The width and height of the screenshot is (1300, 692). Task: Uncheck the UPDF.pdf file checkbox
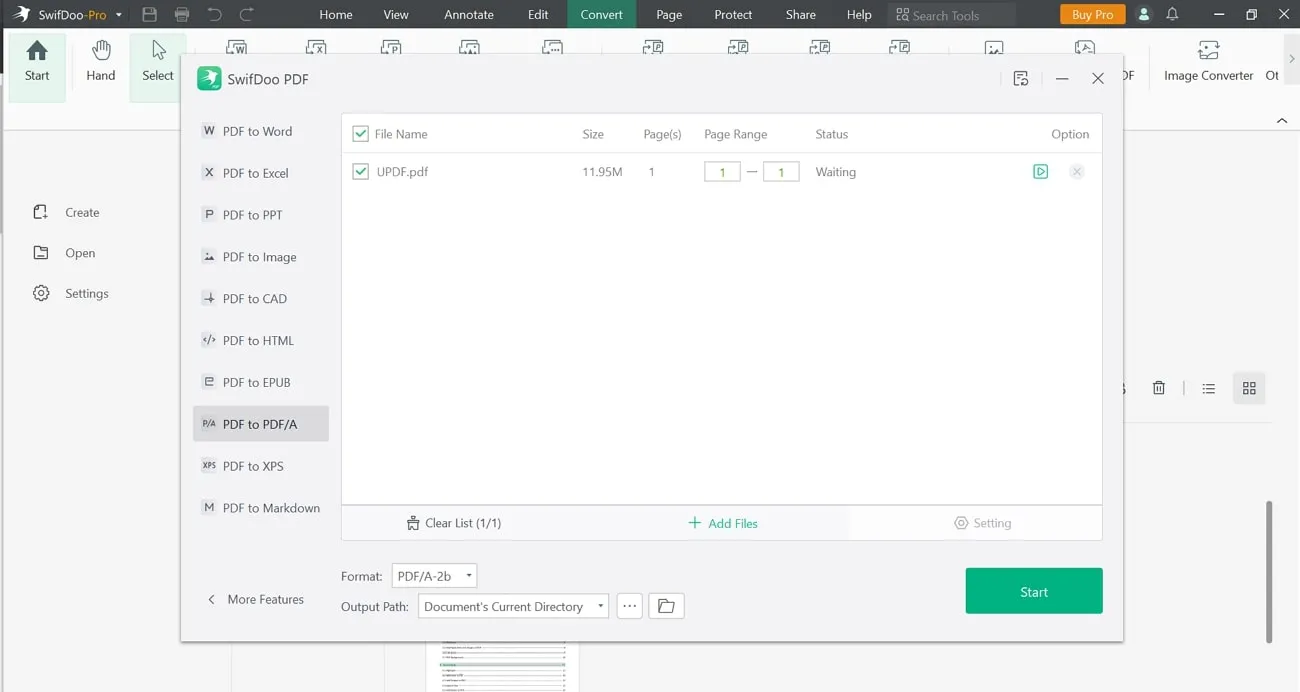pos(361,172)
